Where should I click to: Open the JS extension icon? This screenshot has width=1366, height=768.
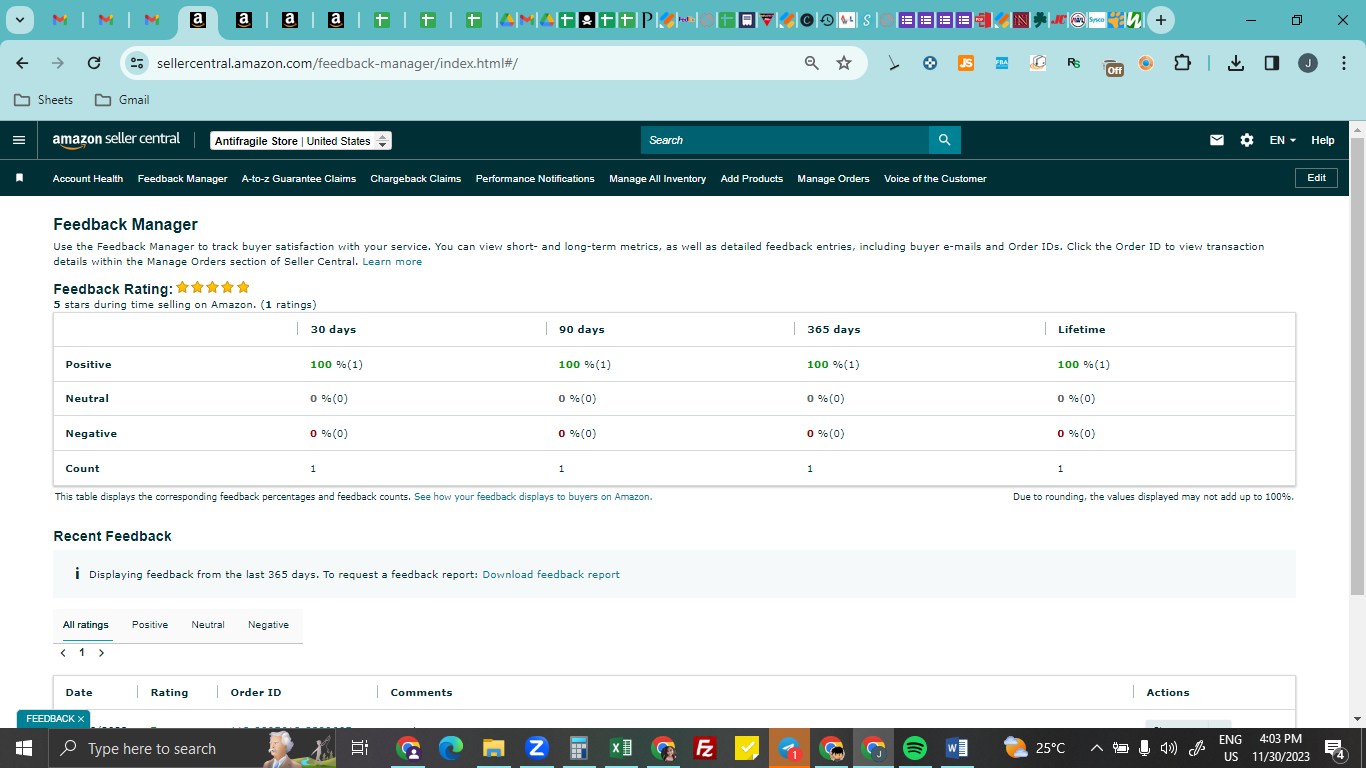click(965, 63)
